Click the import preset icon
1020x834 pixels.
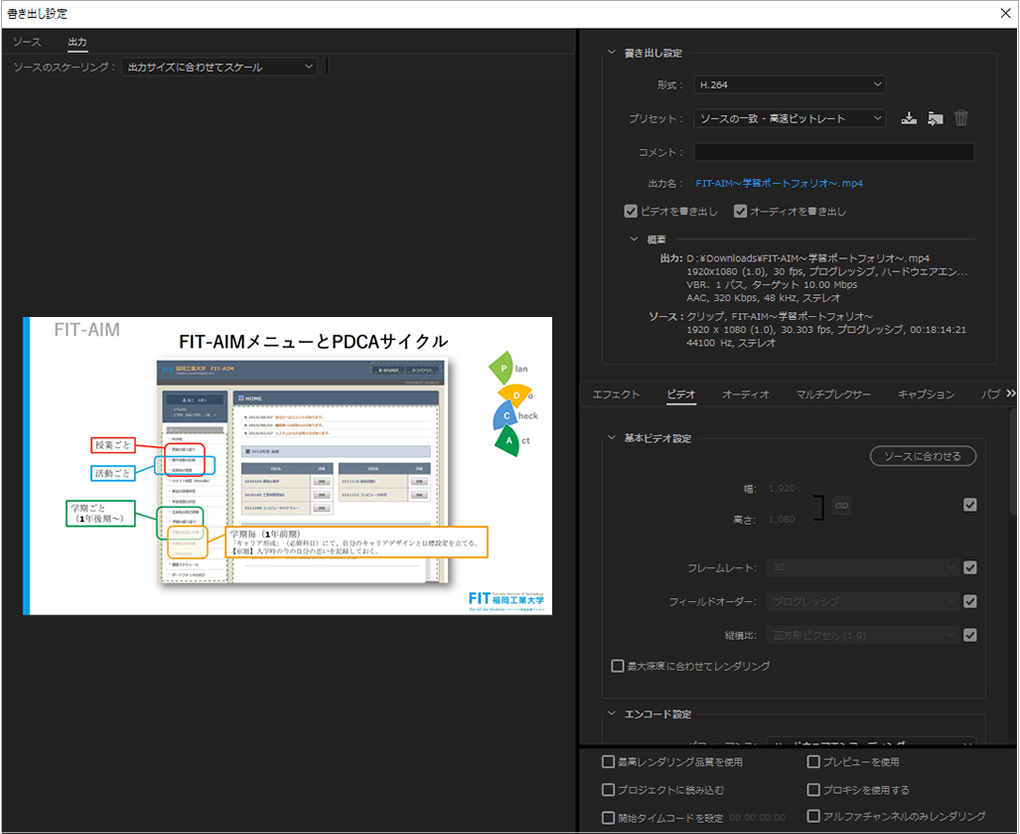point(935,118)
